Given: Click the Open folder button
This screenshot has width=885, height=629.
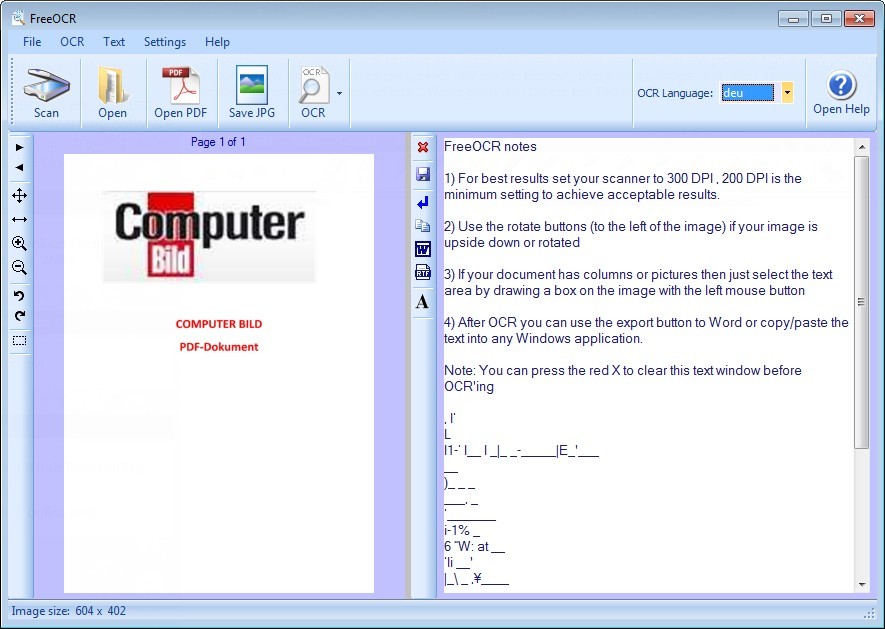Looking at the screenshot, I should click(112, 93).
